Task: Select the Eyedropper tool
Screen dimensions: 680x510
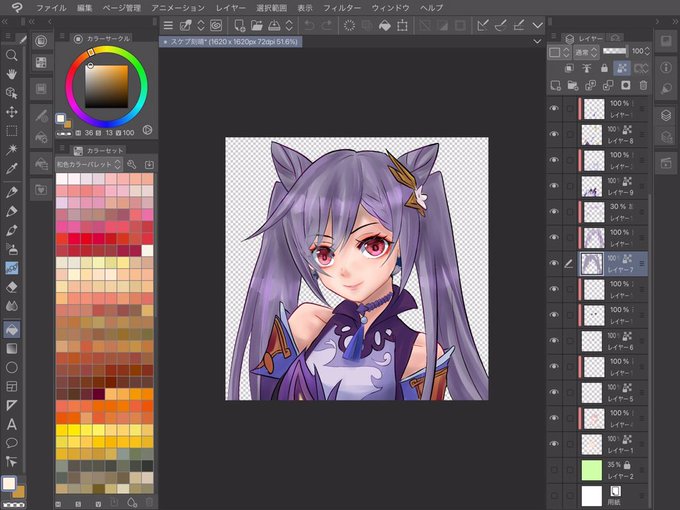Action: 12,169
